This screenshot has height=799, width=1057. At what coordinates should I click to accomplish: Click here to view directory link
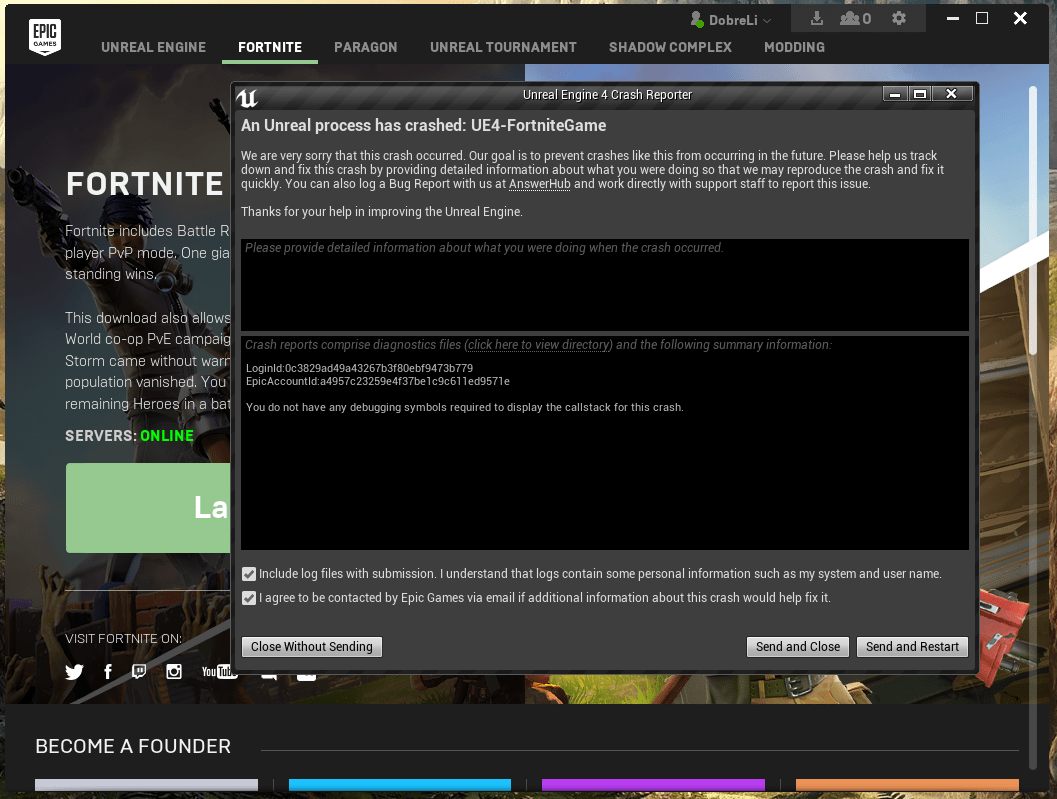pos(539,345)
